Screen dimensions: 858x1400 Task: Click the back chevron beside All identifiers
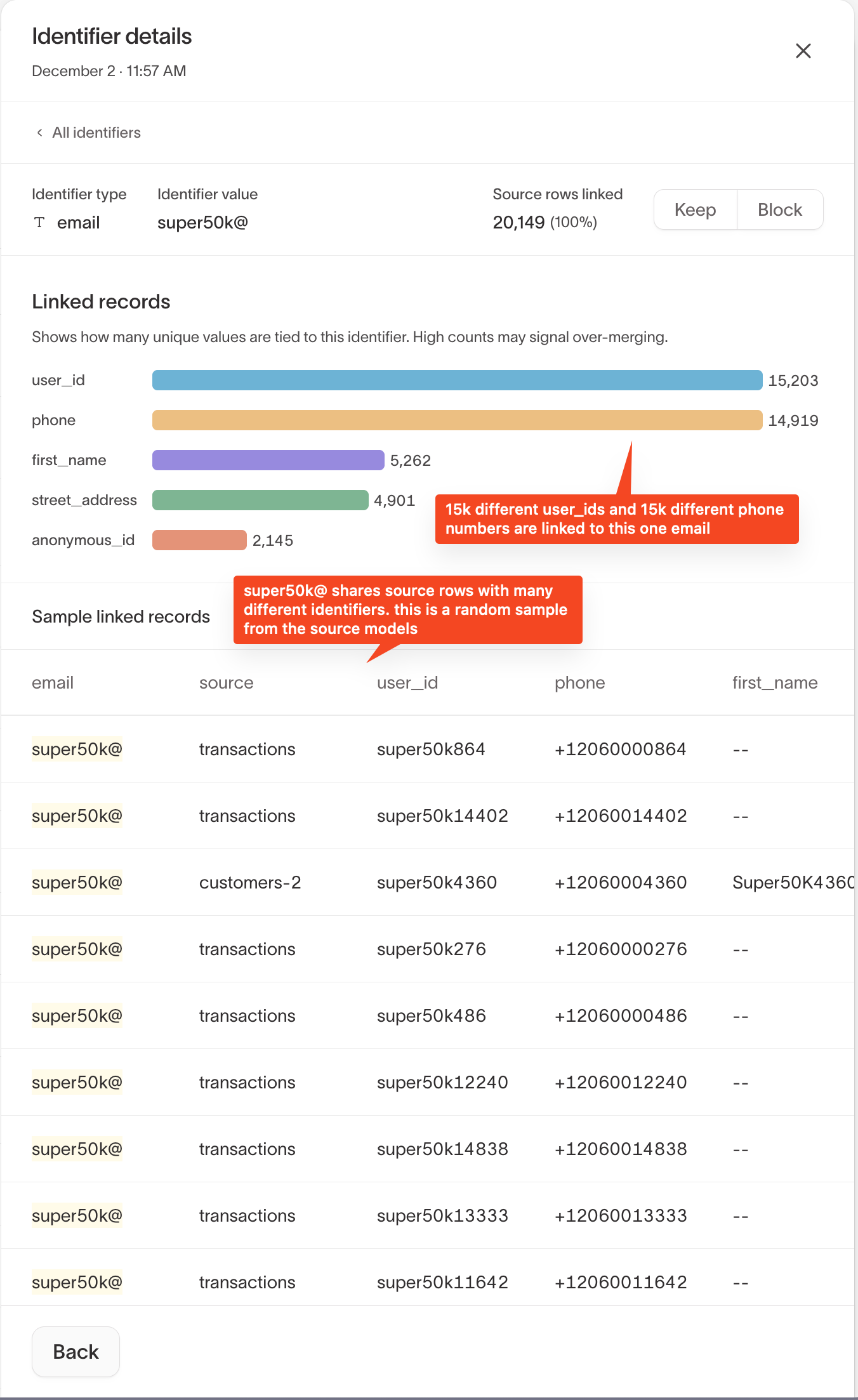point(39,133)
